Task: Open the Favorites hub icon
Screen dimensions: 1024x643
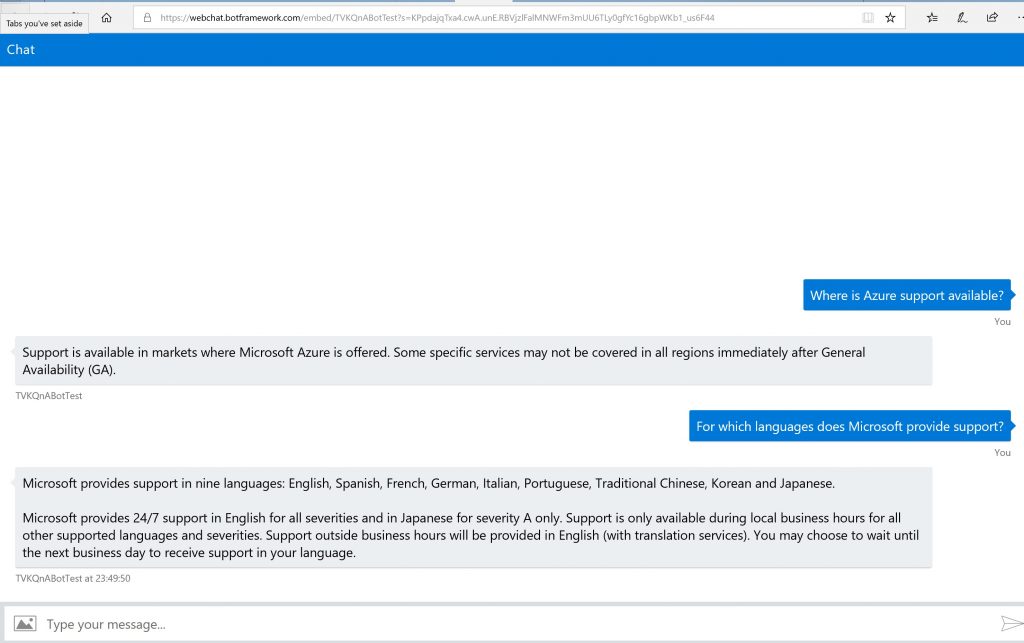Action: [932, 17]
